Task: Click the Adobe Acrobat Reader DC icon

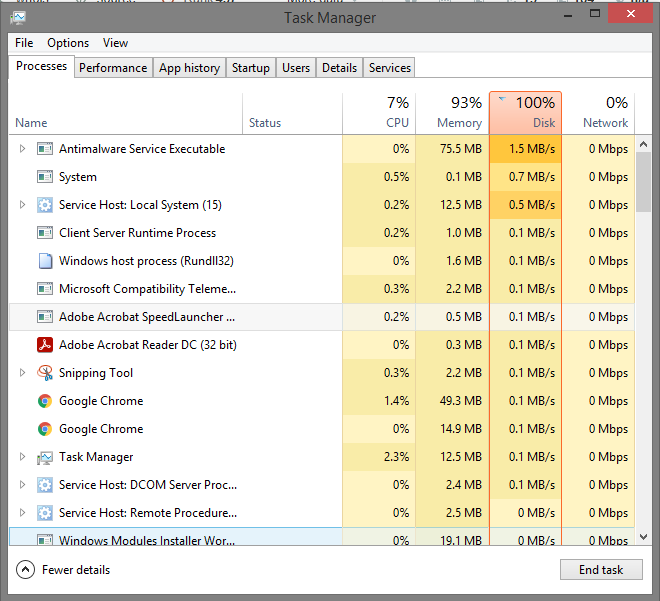Action: tap(45, 345)
